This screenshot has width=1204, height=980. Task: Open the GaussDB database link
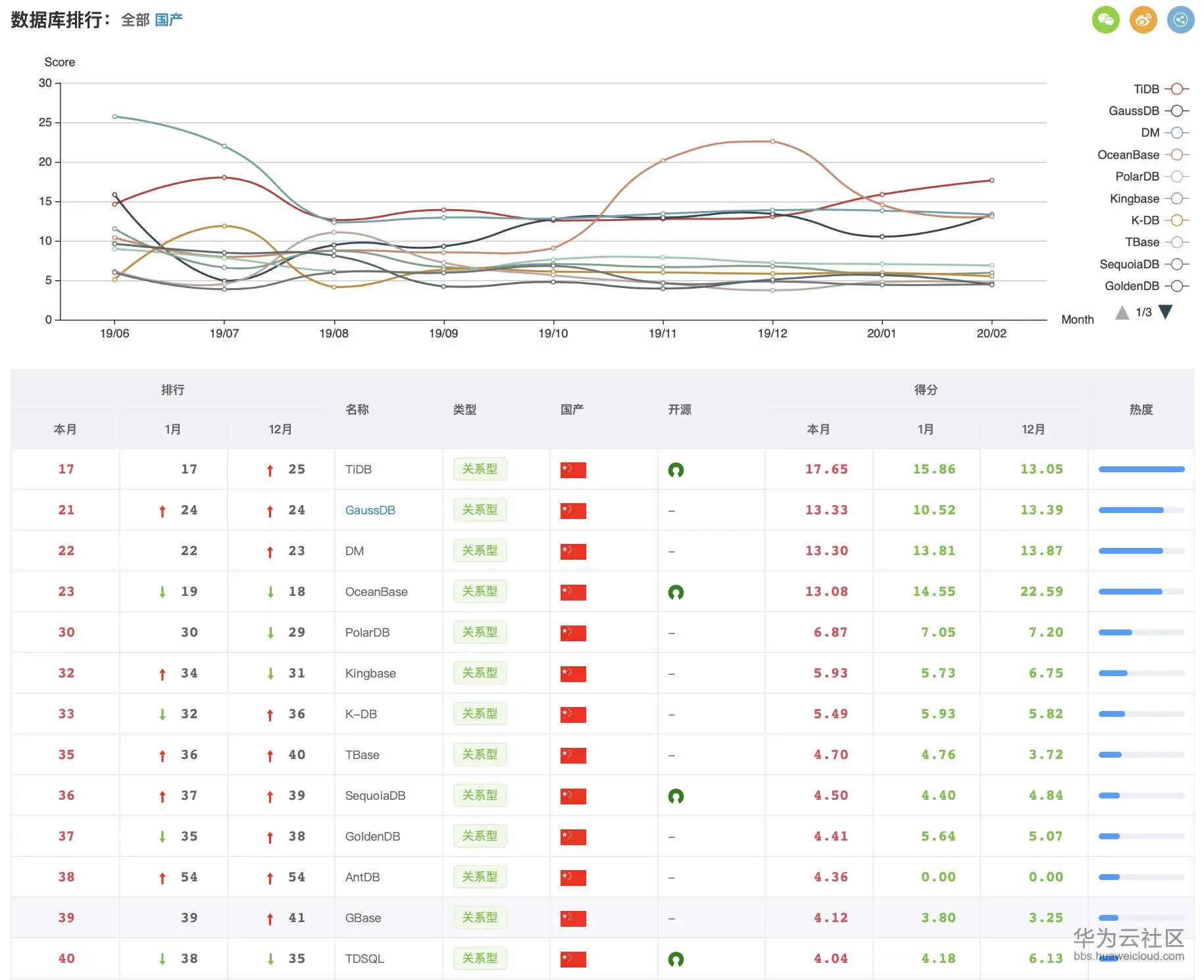[370, 510]
